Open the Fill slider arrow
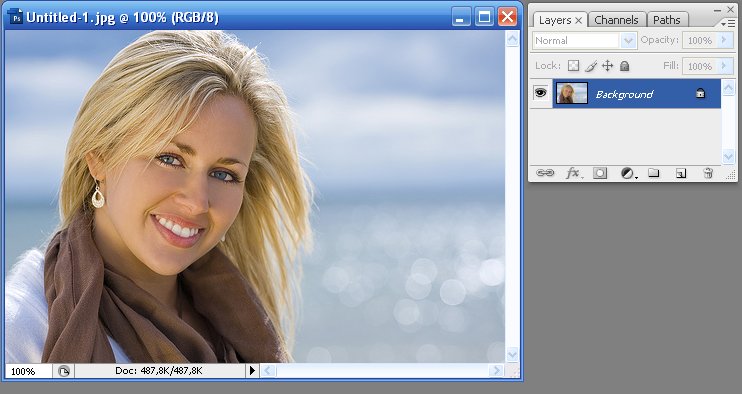The image size is (742, 394). point(724,66)
